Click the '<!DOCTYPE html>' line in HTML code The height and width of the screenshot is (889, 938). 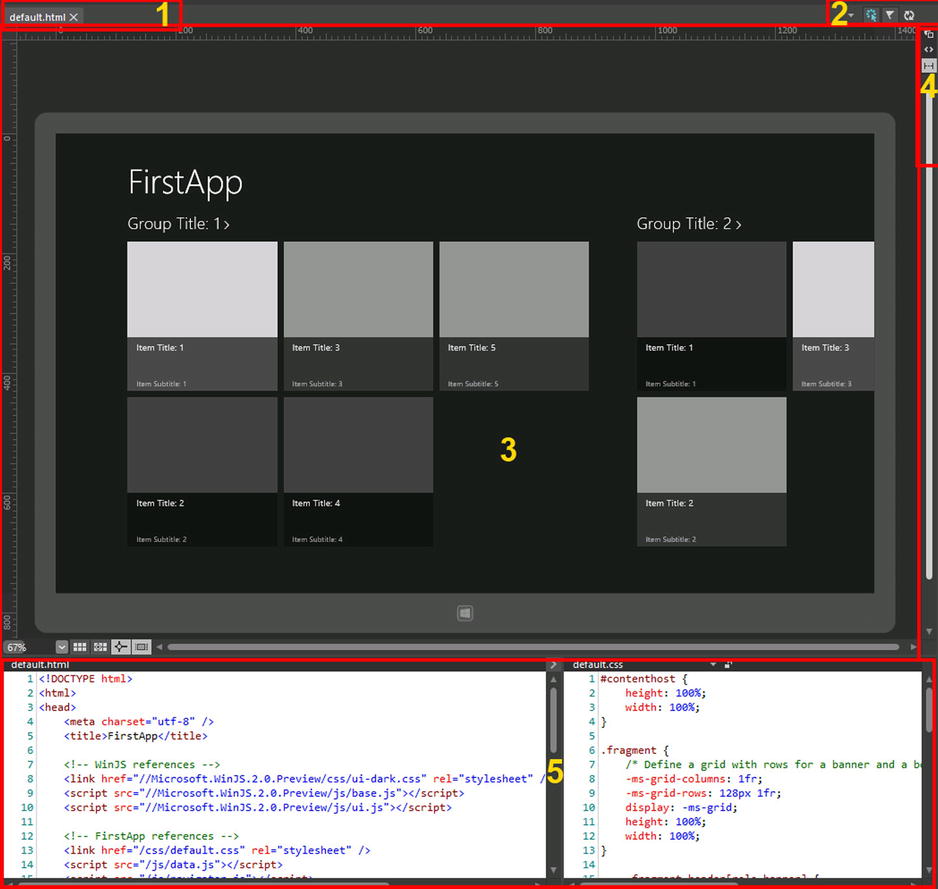point(86,679)
